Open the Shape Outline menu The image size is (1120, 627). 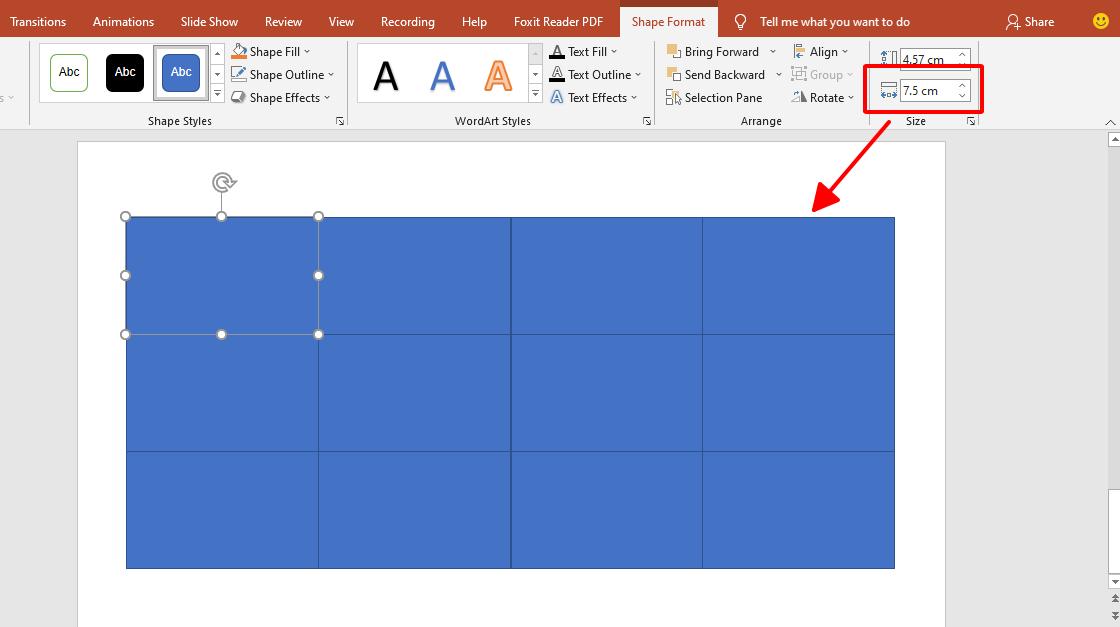pos(282,74)
